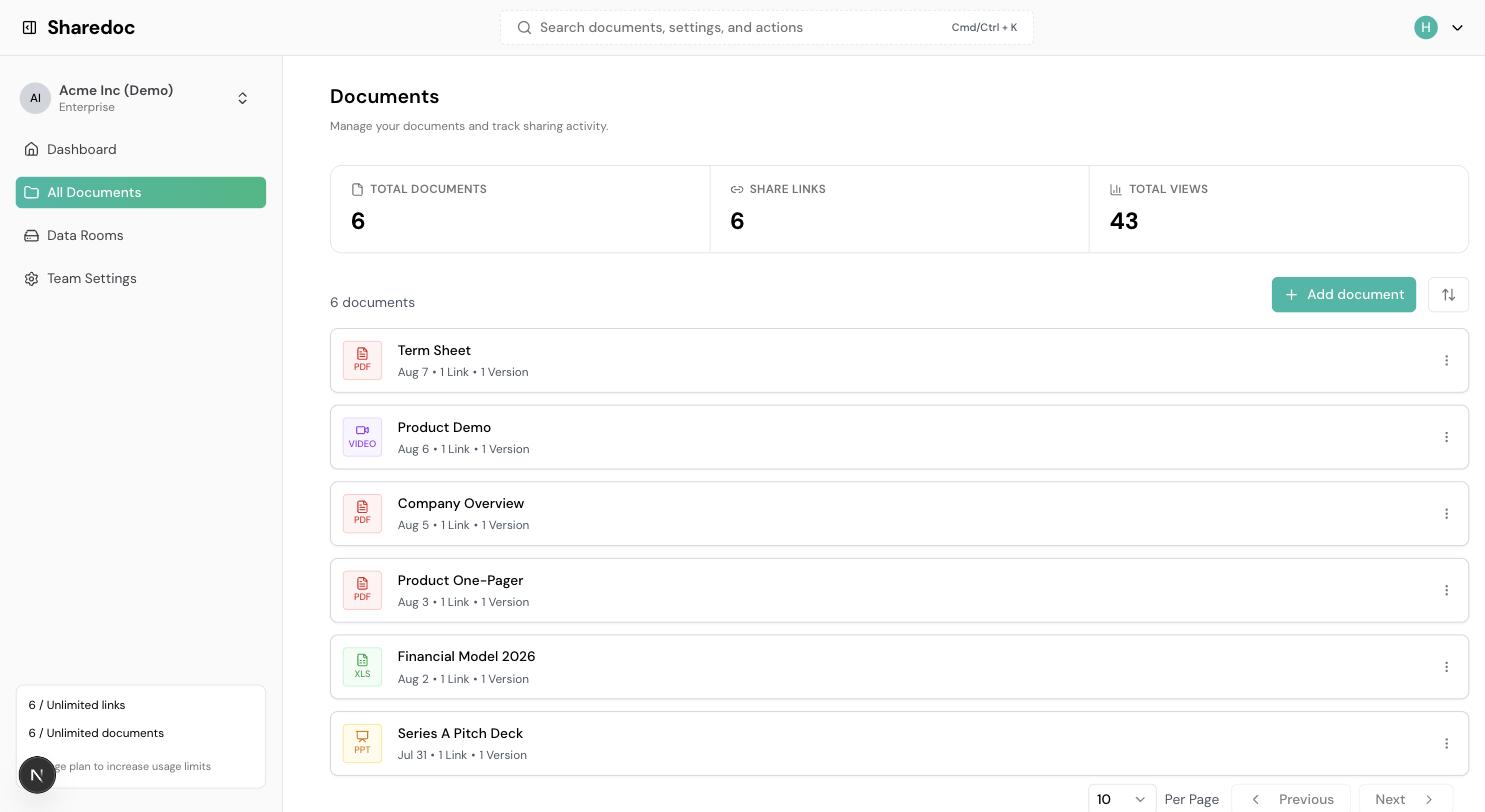
Task: Click the Add document button
Action: tap(1344, 294)
